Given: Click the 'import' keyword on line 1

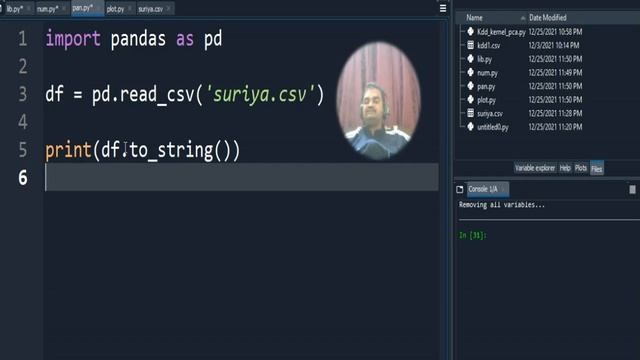Looking at the screenshot, I should [x=73, y=39].
